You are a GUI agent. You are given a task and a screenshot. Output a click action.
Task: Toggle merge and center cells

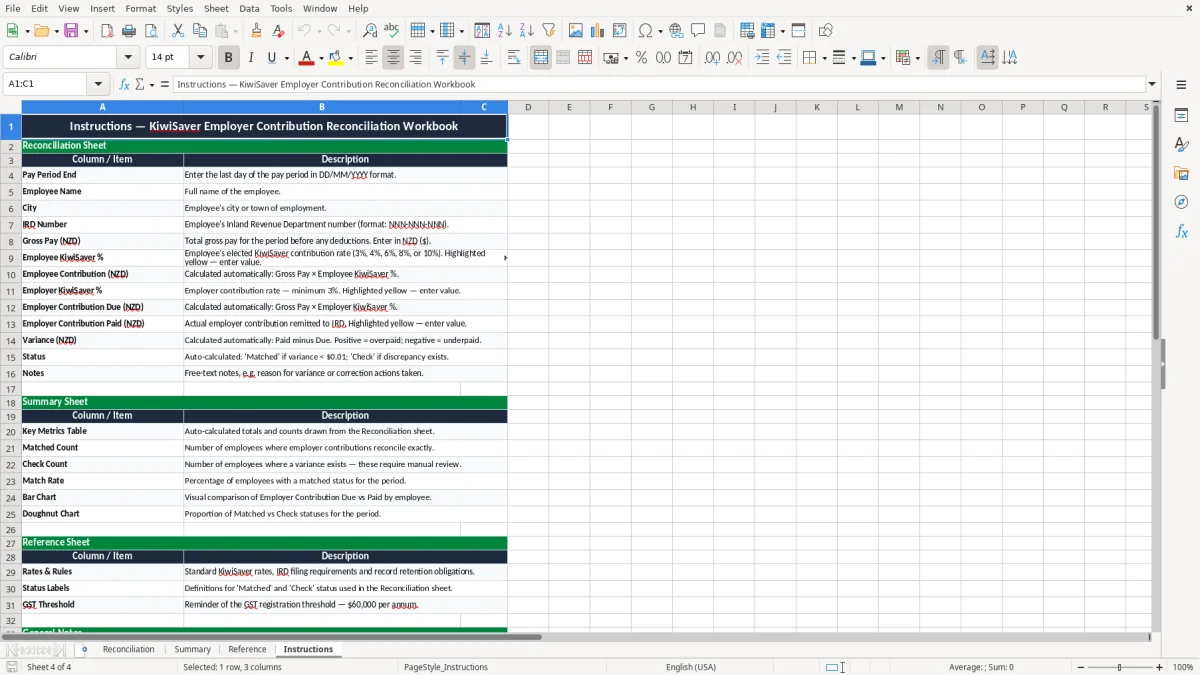pyautogui.click(x=541, y=58)
